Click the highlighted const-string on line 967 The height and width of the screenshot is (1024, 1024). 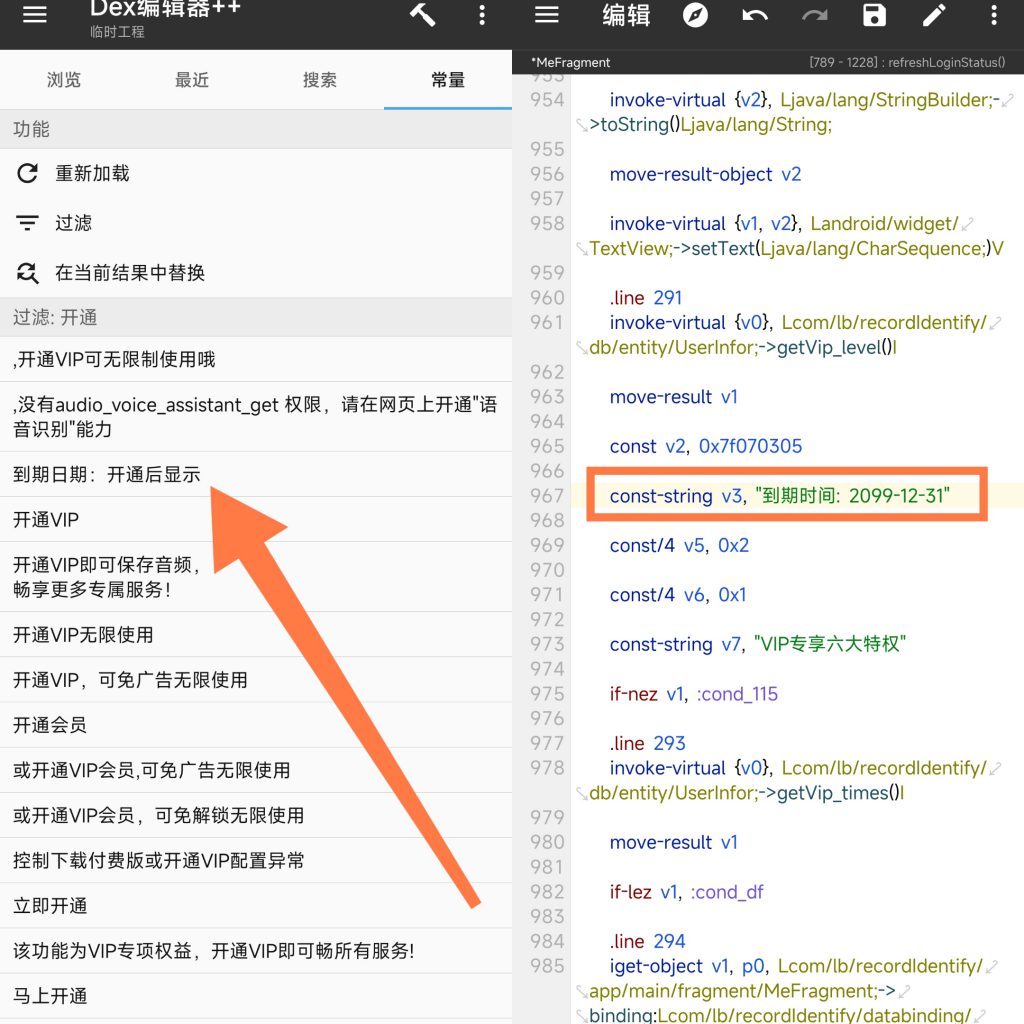coord(785,495)
